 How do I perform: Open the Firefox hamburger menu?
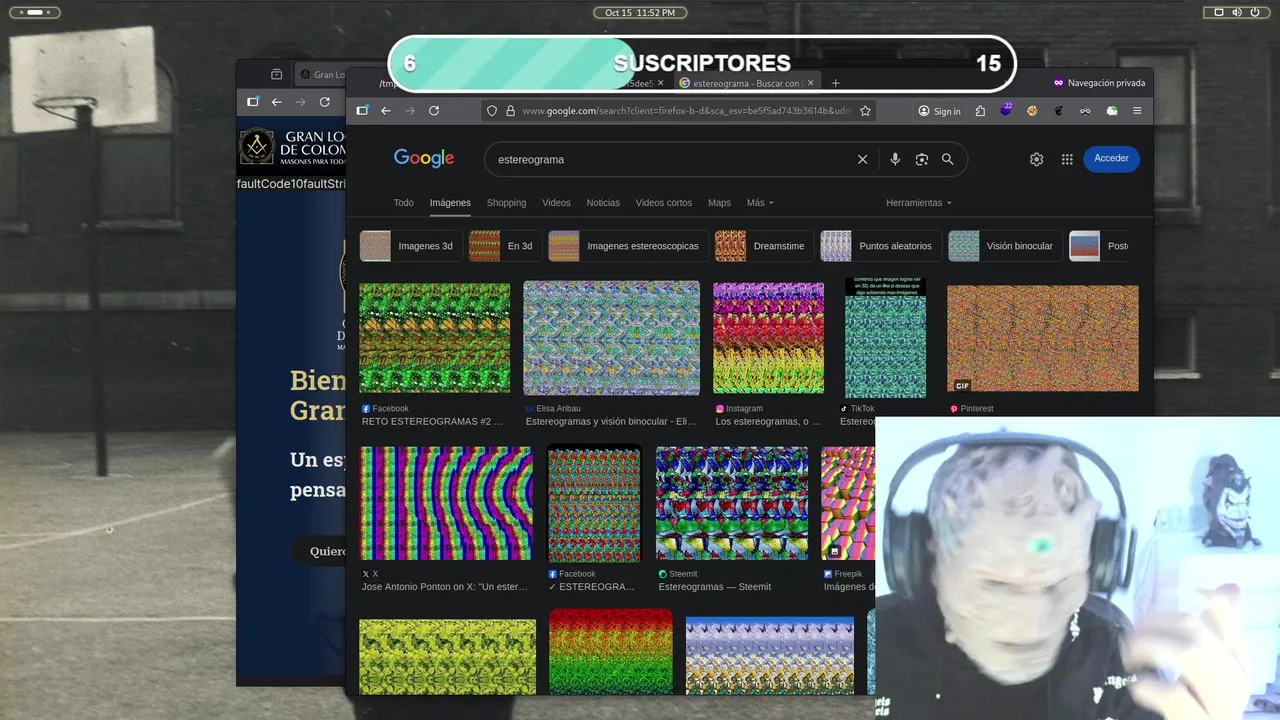(1137, 111)
